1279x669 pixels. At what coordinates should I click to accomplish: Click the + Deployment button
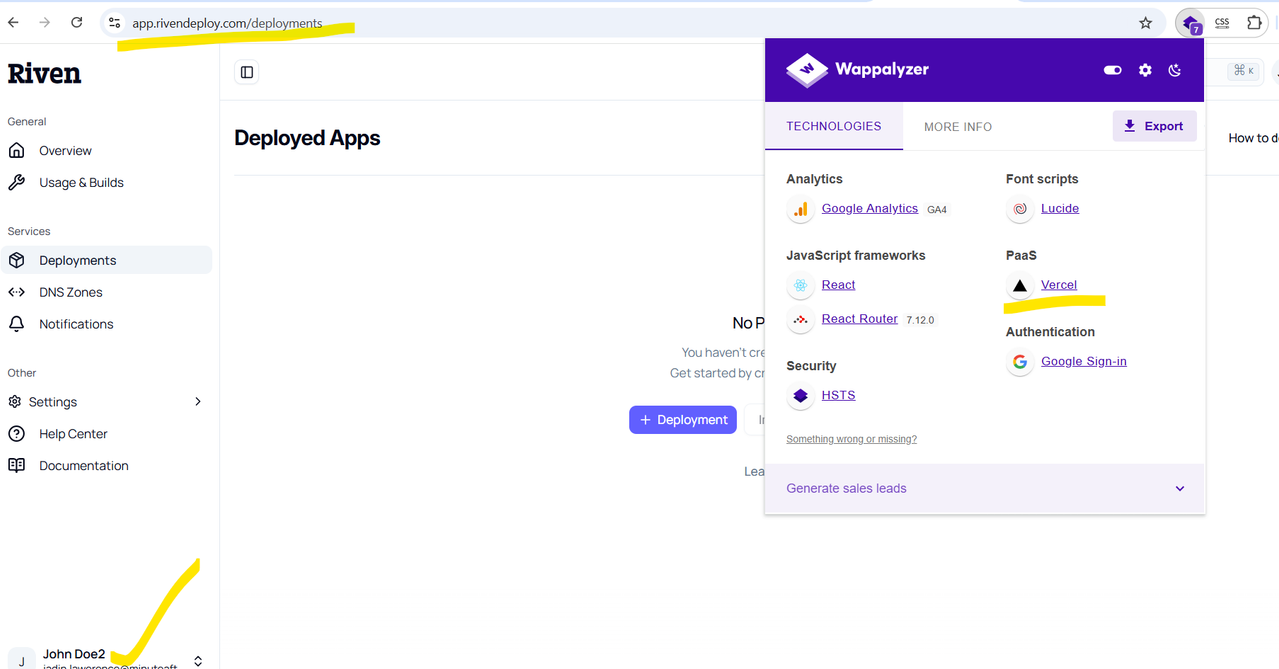point(683,420)
